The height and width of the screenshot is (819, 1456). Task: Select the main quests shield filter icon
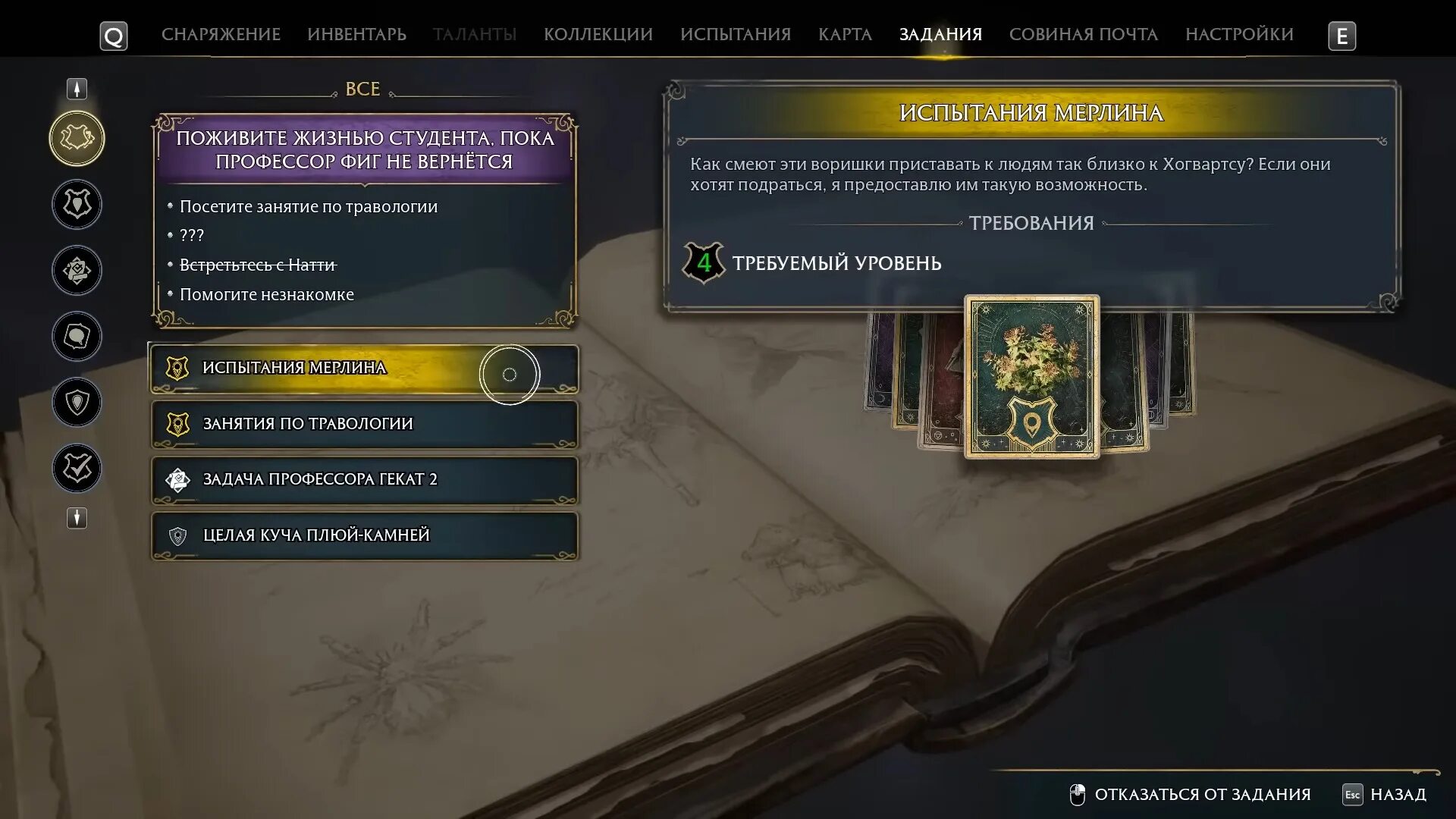pos(77,204)
